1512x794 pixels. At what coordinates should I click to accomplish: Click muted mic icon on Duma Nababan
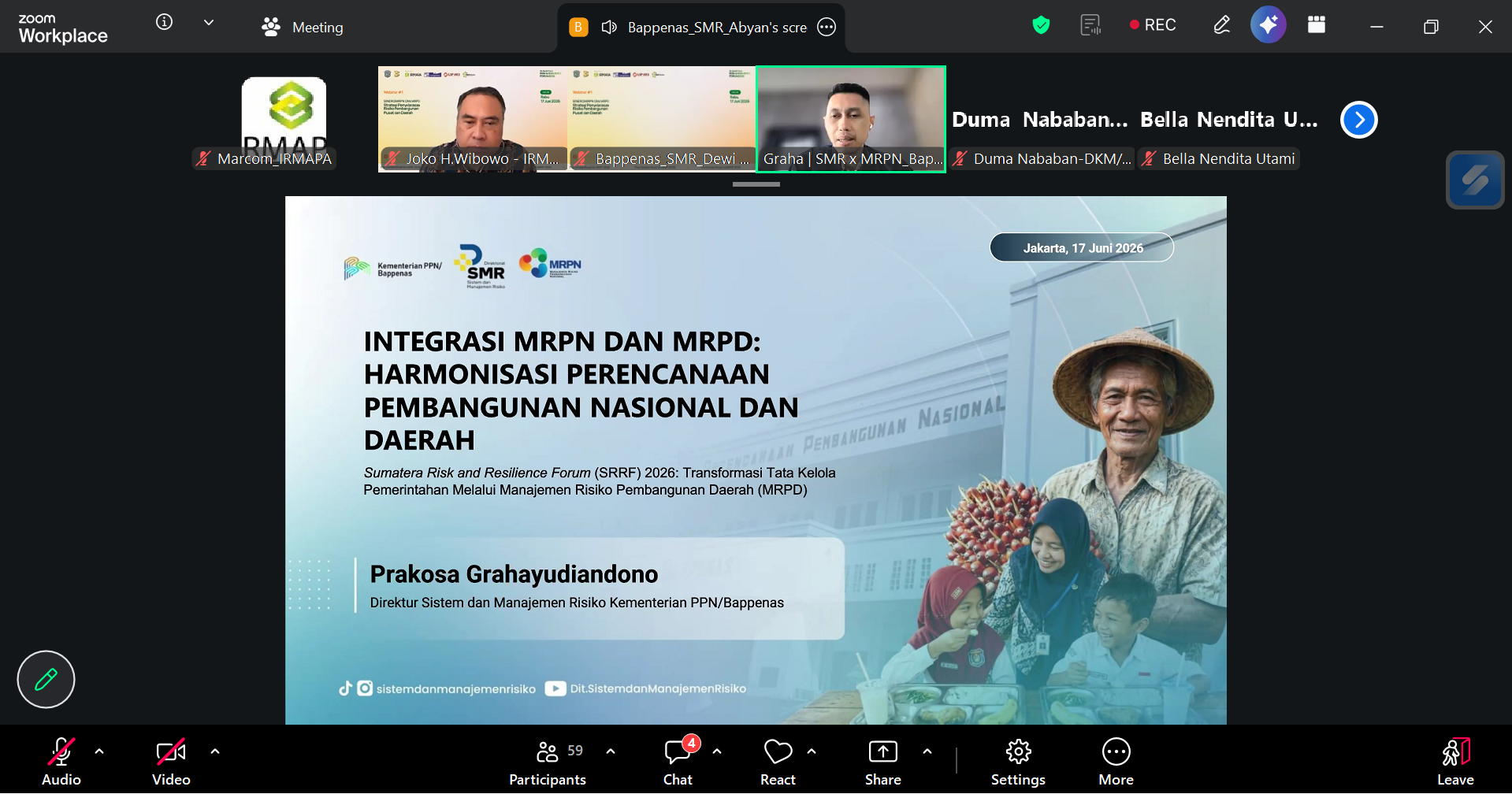pyautogui.click(x=960, y=158)
